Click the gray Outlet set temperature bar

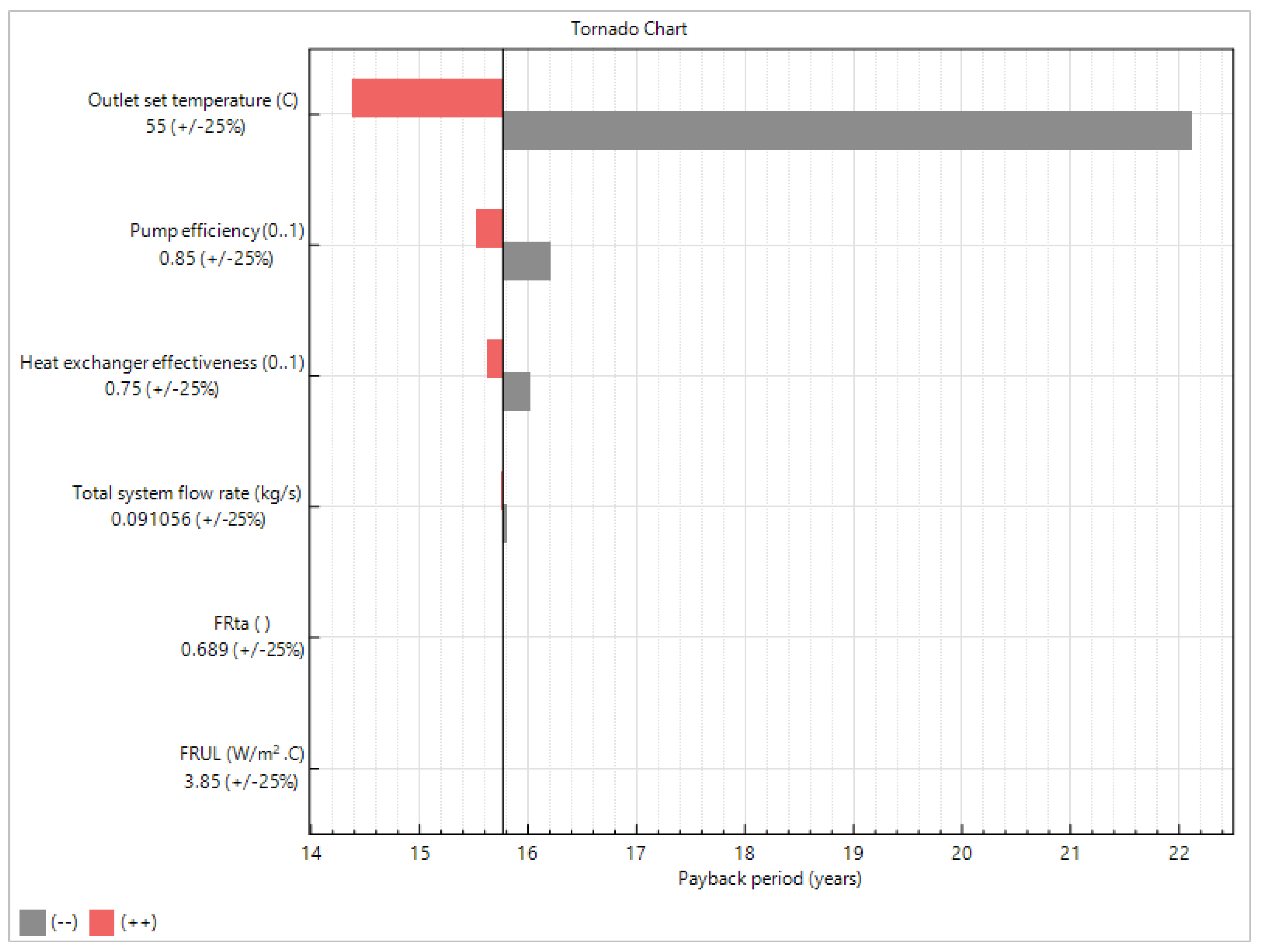[x=847, y=131]
